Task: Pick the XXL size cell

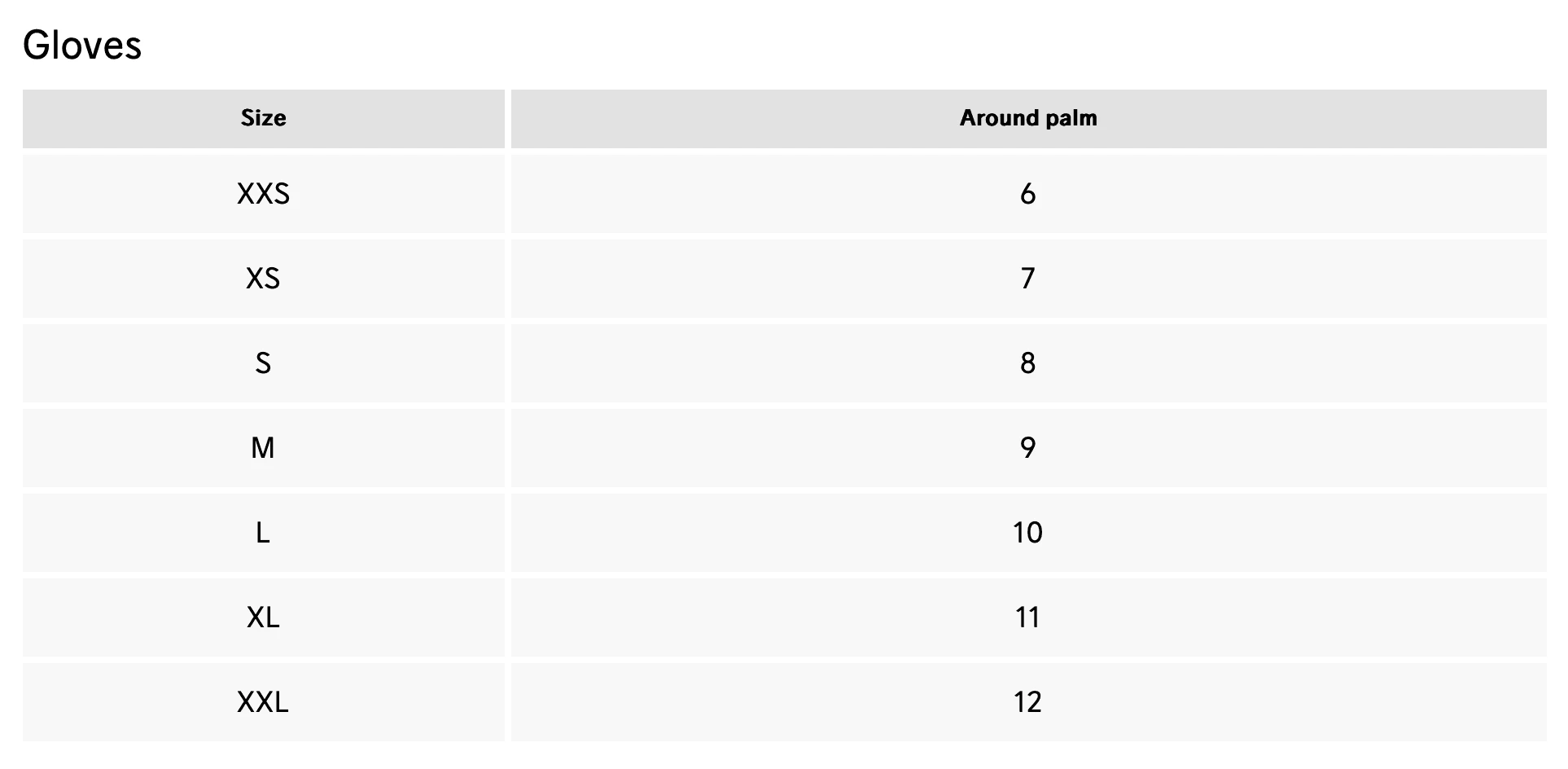Action: tap(263, 702)
